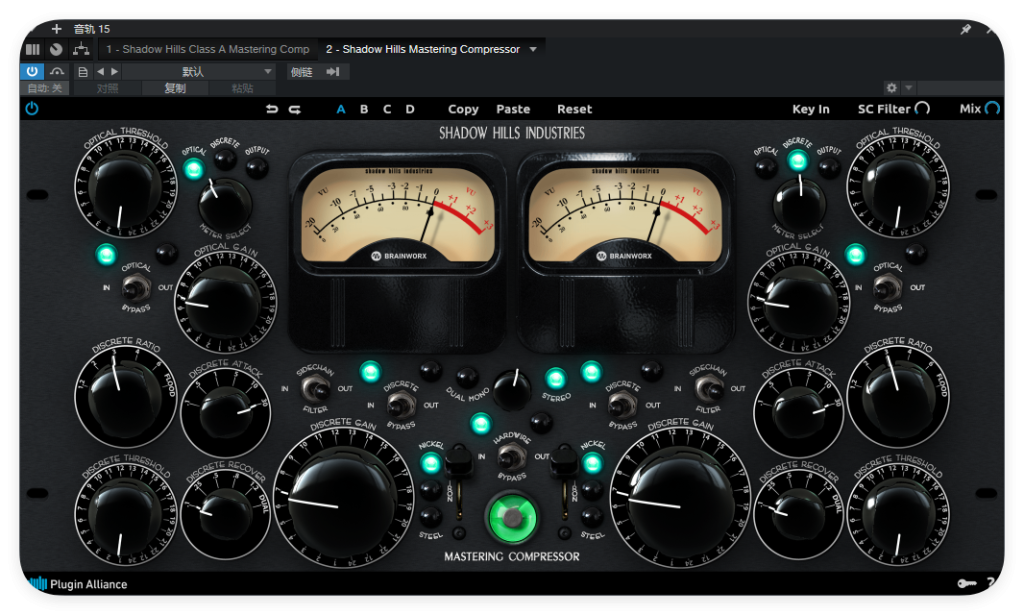Click left meter Output indicator lamp
Screen dimensions: 1024x615
pyautogui.click(x=257, y=168)
